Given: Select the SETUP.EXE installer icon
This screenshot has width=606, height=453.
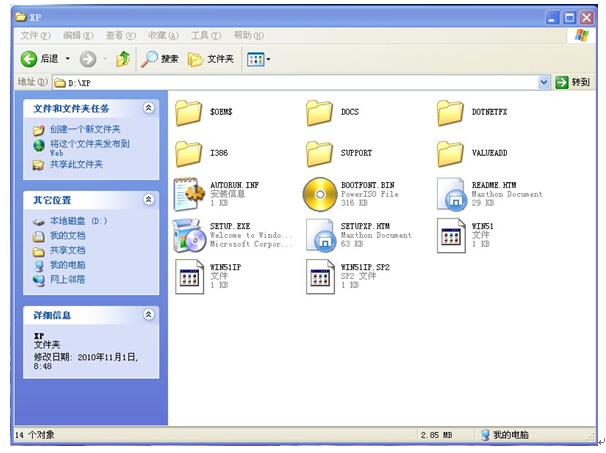Looking at the screenshot, I should click(x=189, y=235).
